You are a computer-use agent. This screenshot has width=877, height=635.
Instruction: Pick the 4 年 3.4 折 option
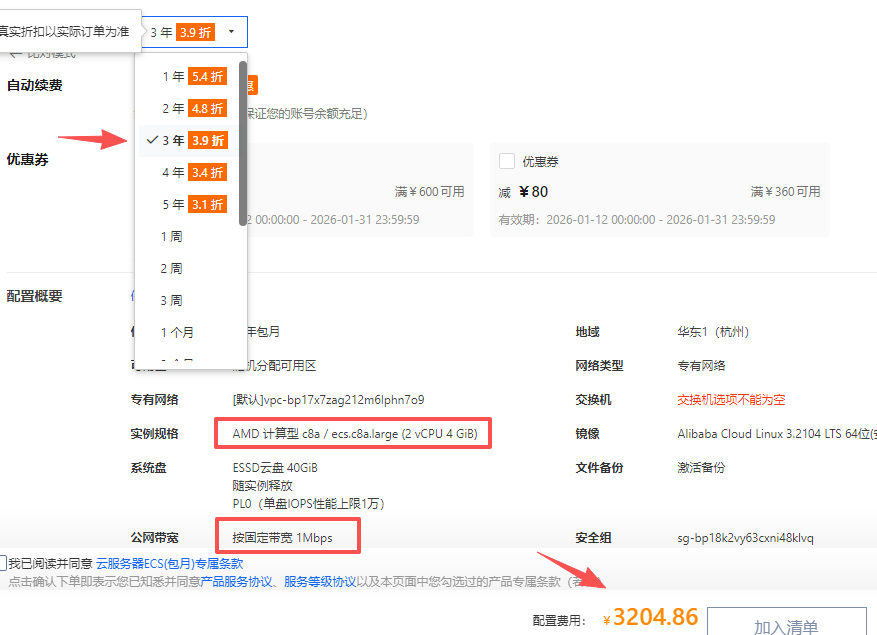point(192,172)
